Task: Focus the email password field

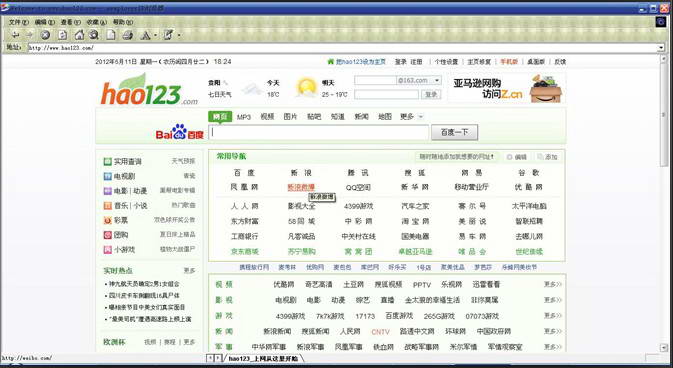Action: point(386,94)
